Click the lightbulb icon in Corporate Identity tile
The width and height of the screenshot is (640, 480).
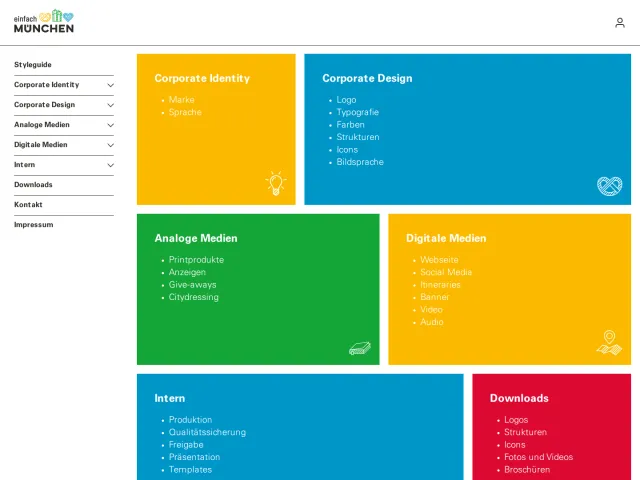point(276,184)
